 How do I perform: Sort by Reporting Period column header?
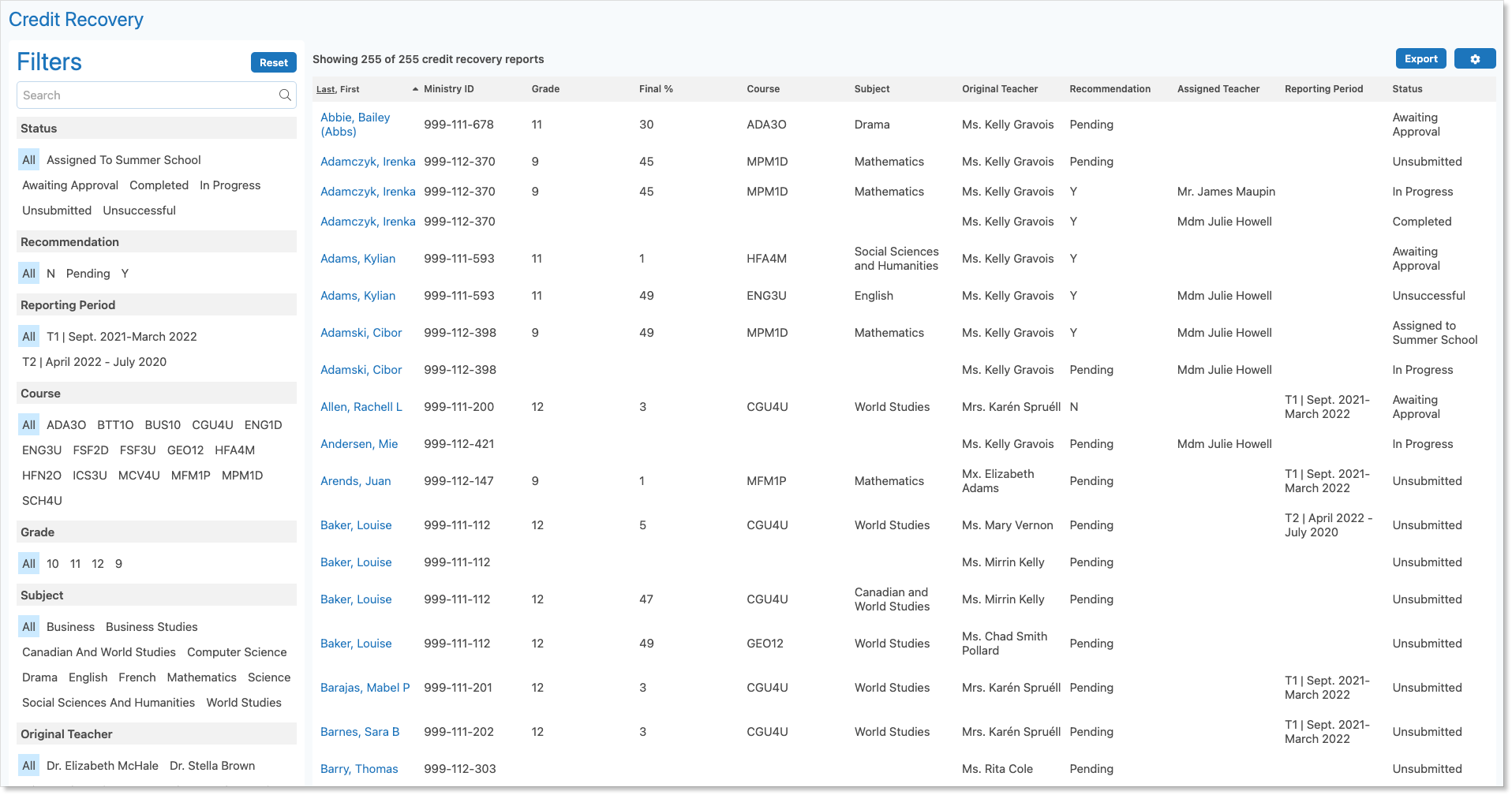coord(1323,89)
